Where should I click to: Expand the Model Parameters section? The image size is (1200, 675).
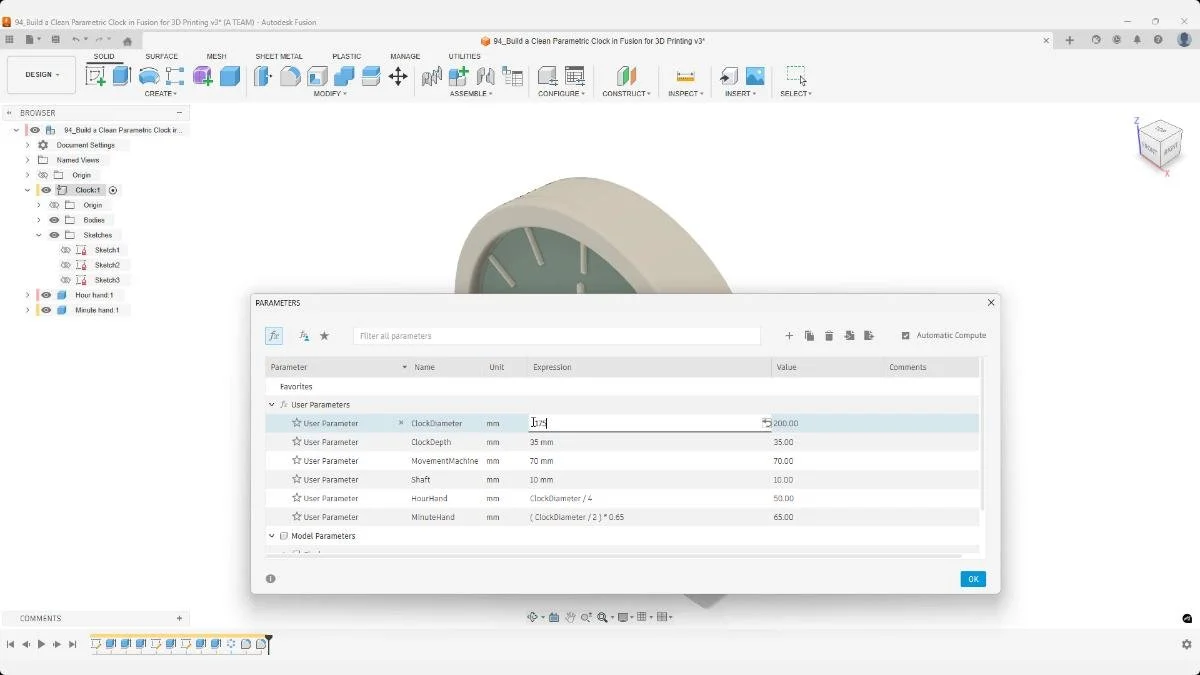271,536
